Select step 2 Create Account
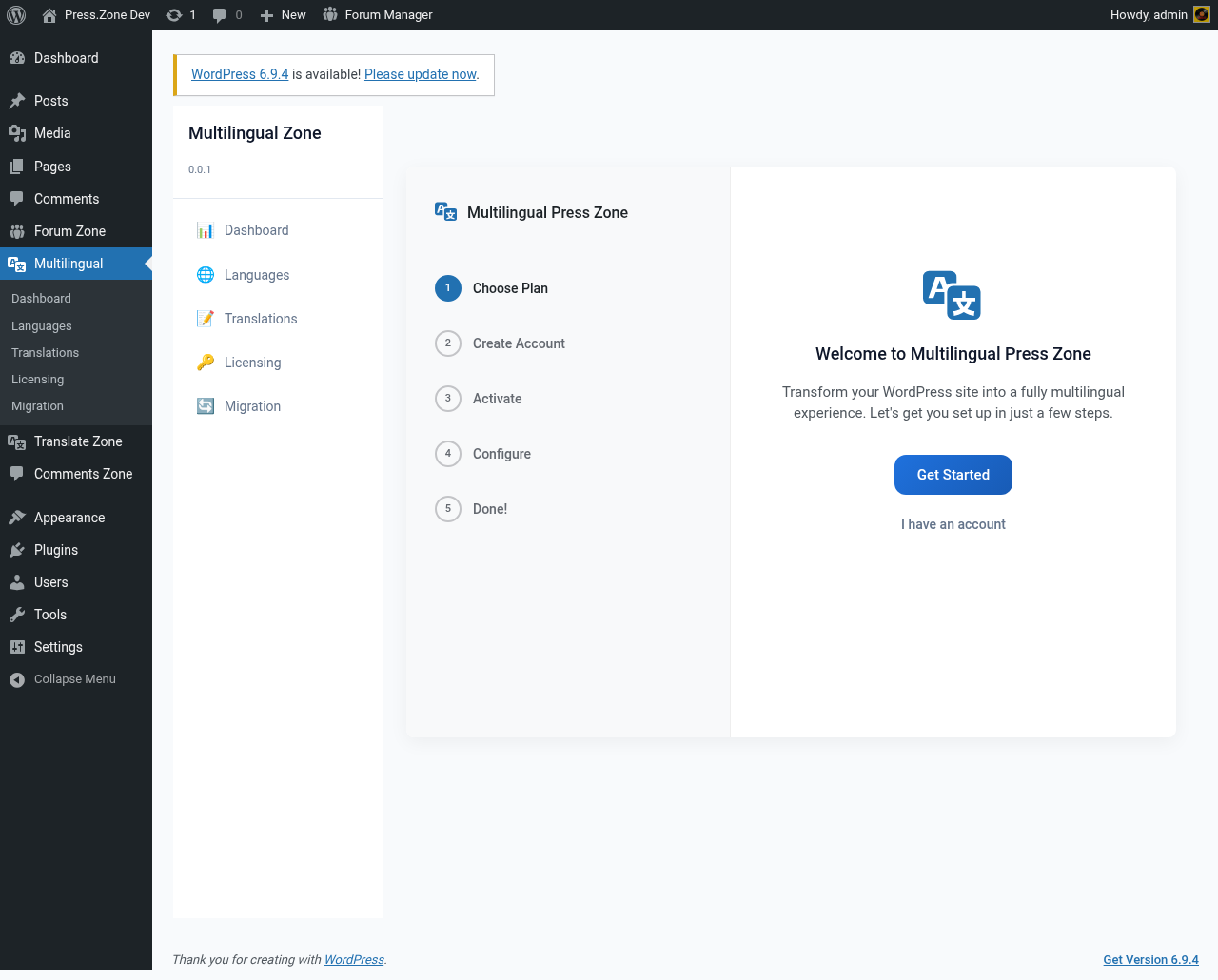Viewport: 1218px width, 980px height. tap(500, 343)
